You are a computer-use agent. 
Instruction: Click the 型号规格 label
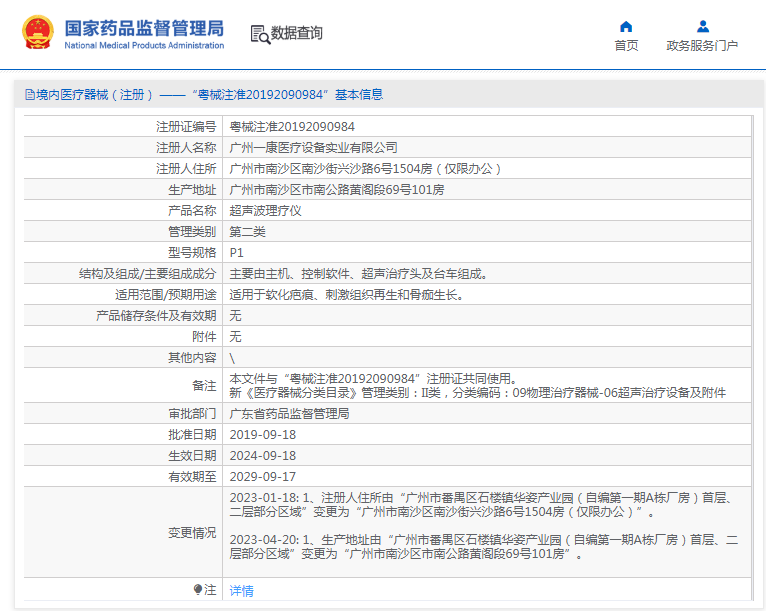tap(192, 253)
